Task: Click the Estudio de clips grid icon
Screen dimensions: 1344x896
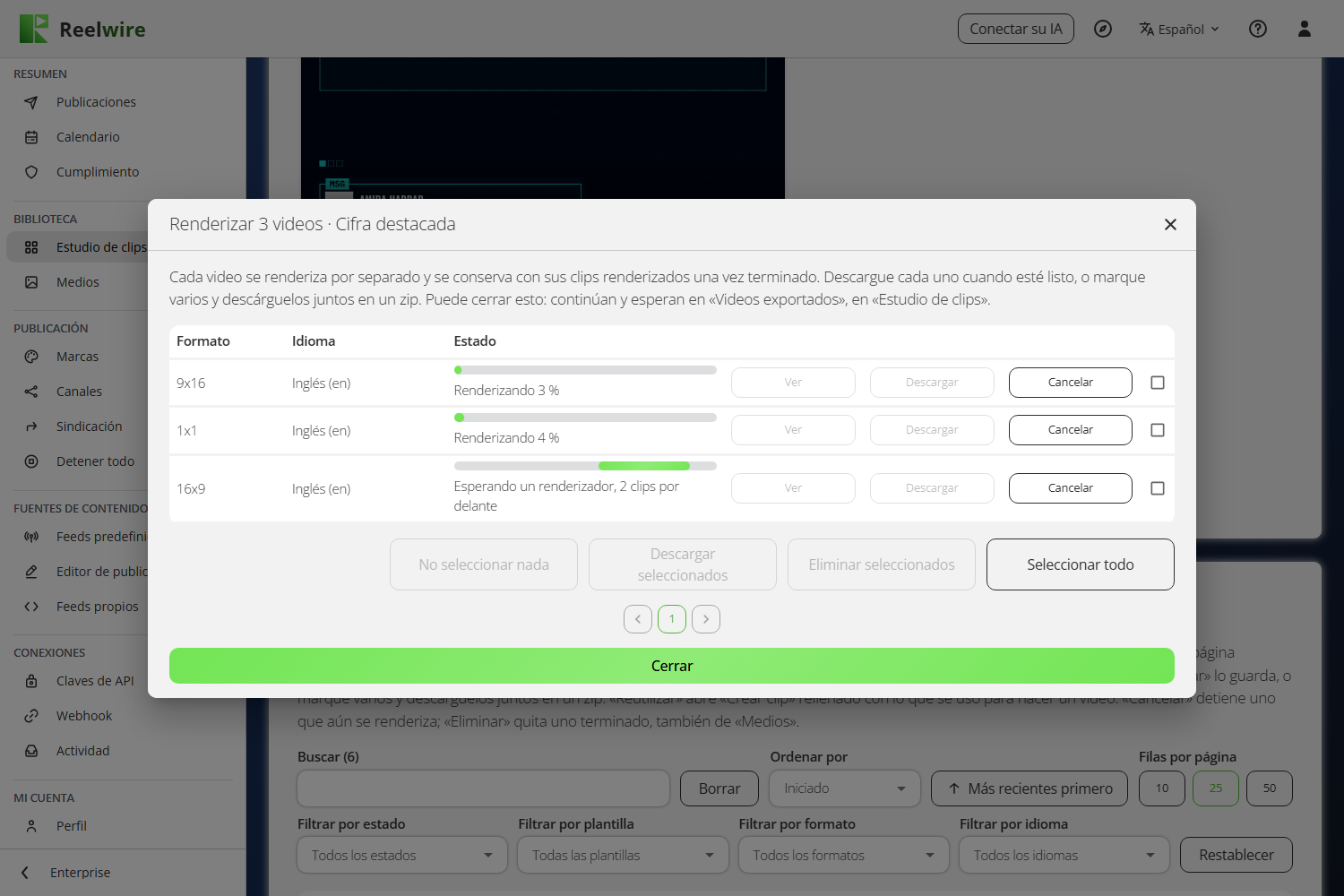Action: (31, 247)
